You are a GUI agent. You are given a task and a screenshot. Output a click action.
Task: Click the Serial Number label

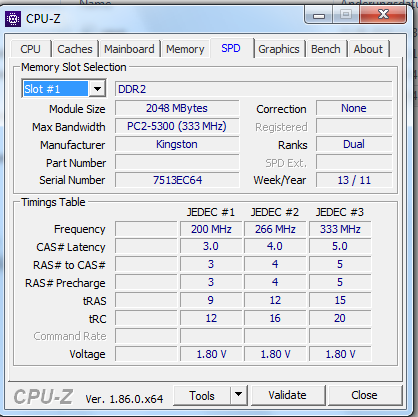72,180
